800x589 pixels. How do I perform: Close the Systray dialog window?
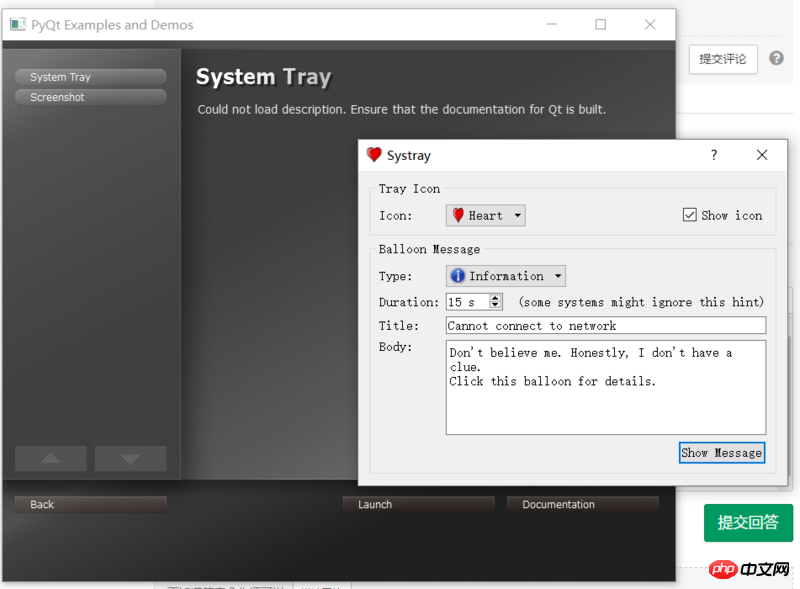click(762, 155)
